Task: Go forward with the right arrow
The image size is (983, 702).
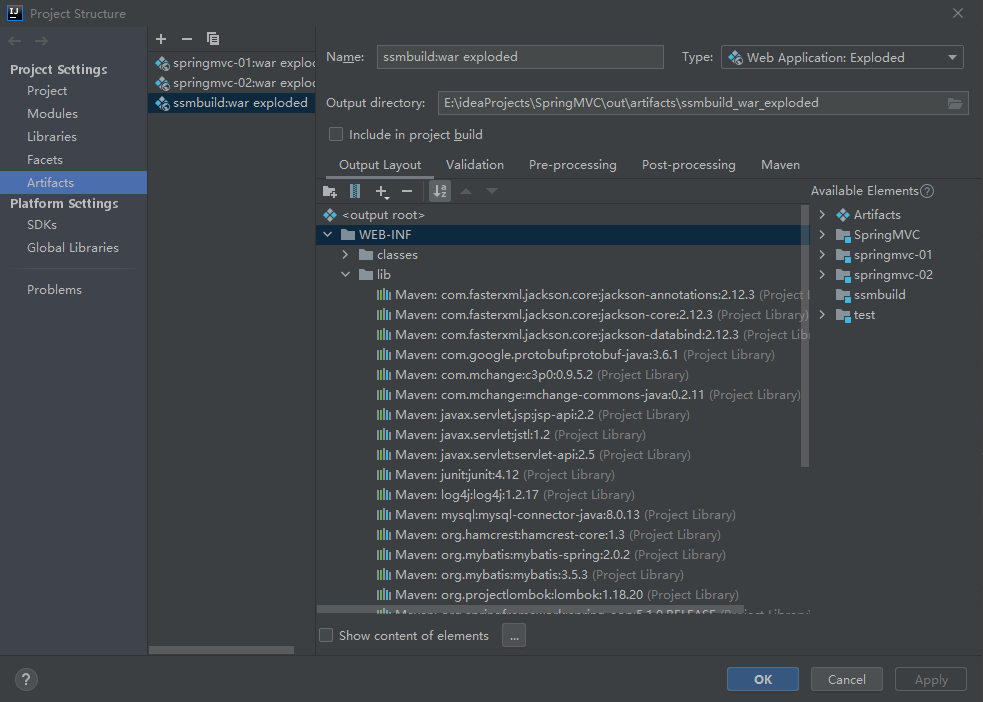Action: [41, 41]
